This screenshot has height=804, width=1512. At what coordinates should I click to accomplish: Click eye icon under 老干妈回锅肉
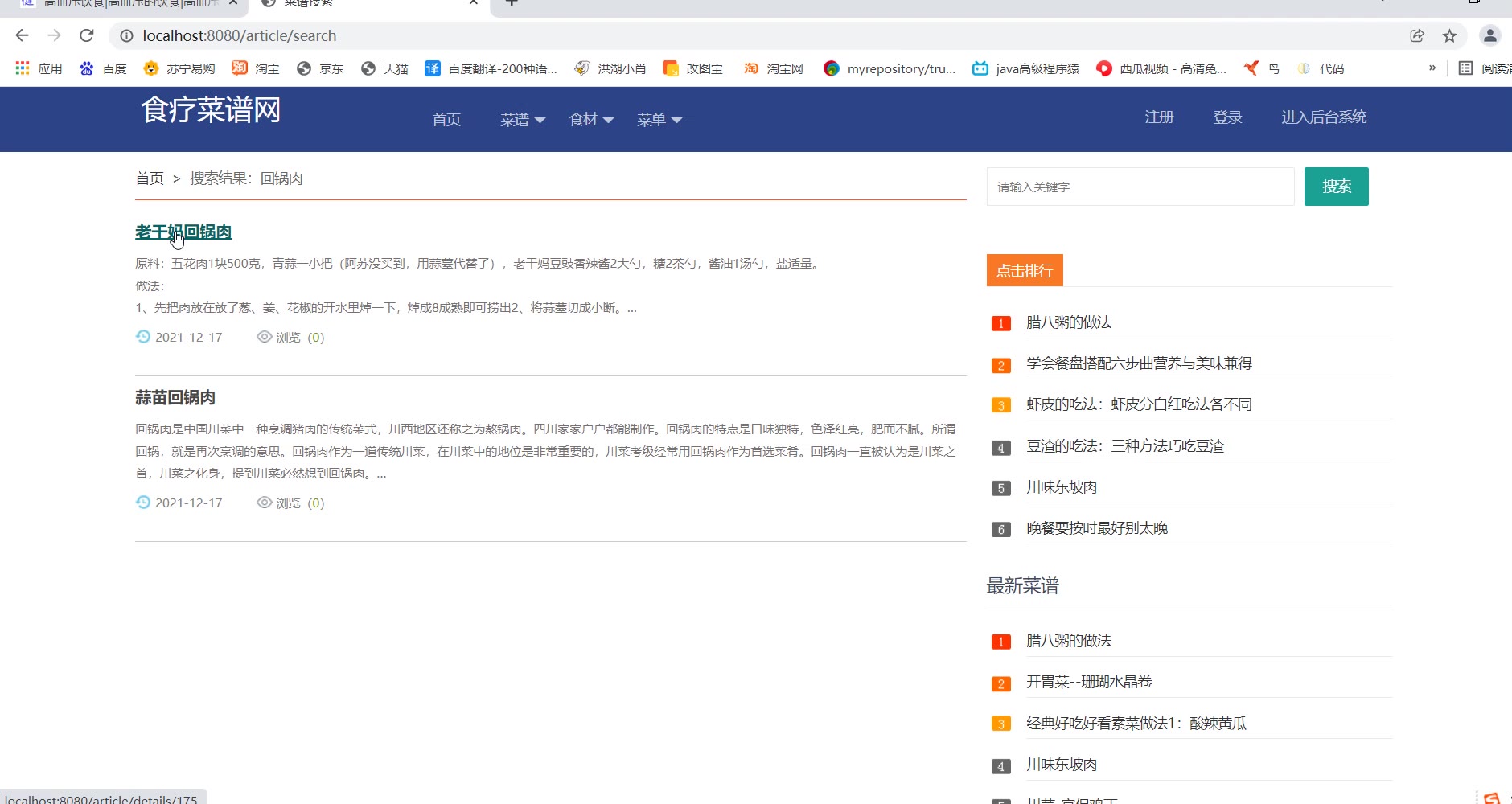264,337
